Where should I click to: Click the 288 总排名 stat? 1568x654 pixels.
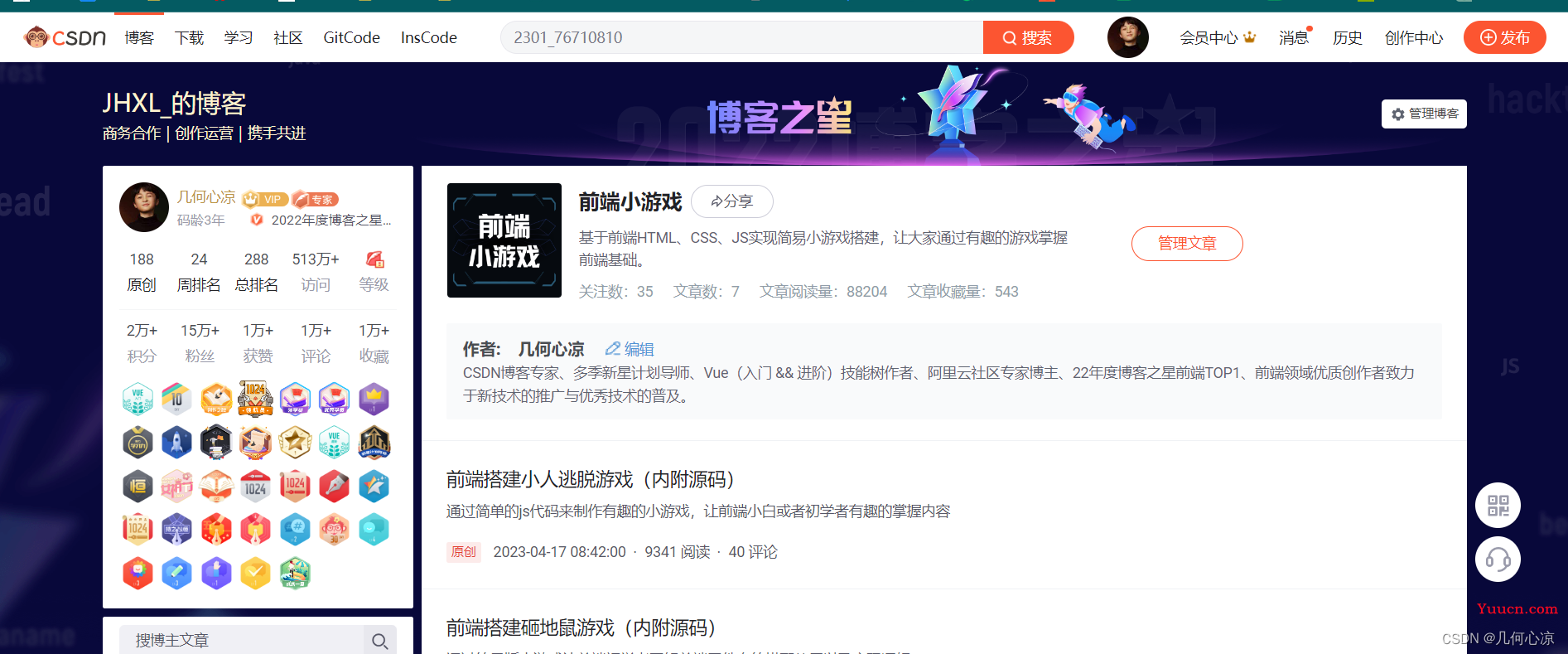(257, 272)
